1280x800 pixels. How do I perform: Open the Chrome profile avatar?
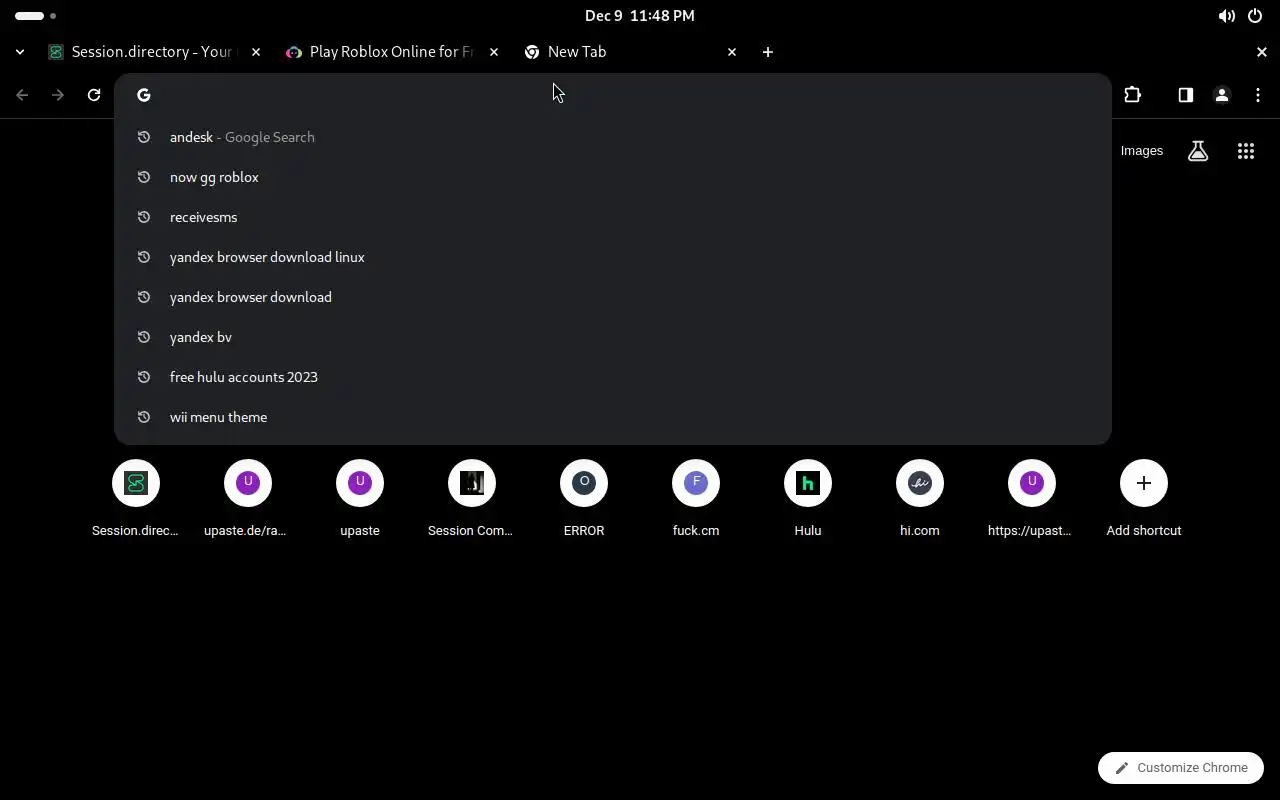click(x=1221, y=95)
